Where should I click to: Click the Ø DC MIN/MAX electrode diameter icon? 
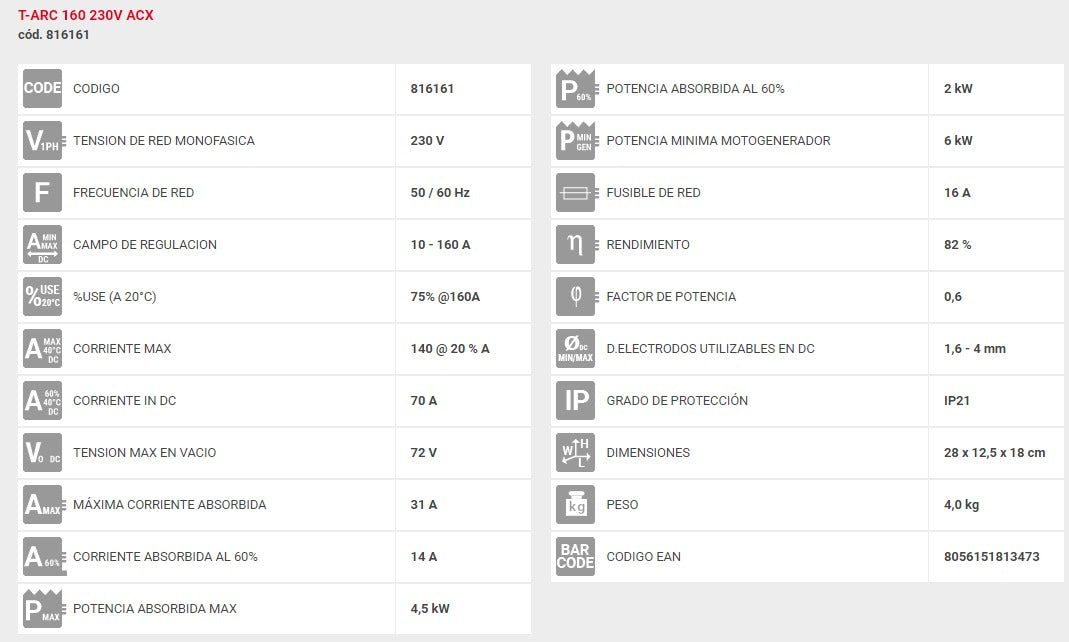pos(575,348)
